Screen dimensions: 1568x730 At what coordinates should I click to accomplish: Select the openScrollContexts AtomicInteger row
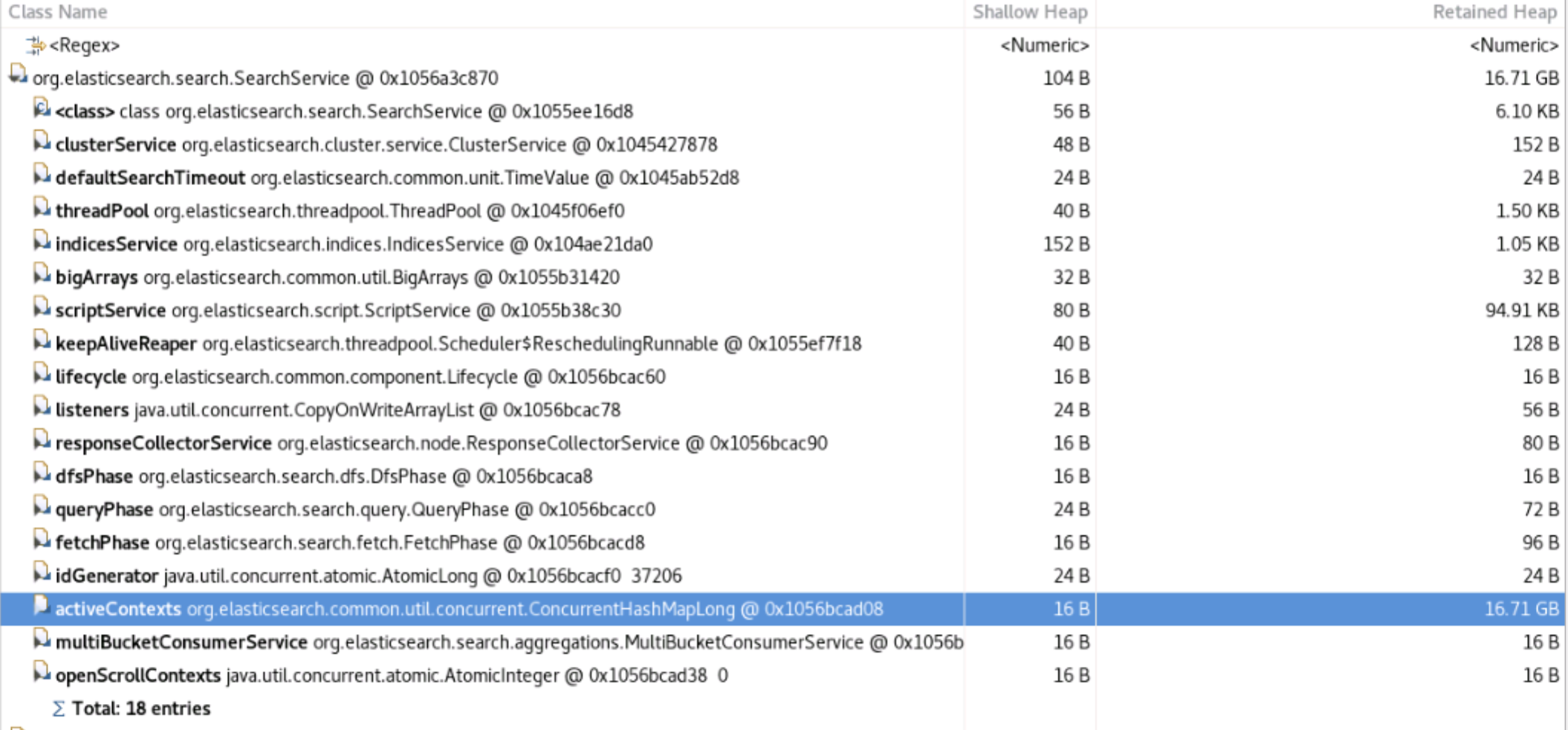pos(783,675)
